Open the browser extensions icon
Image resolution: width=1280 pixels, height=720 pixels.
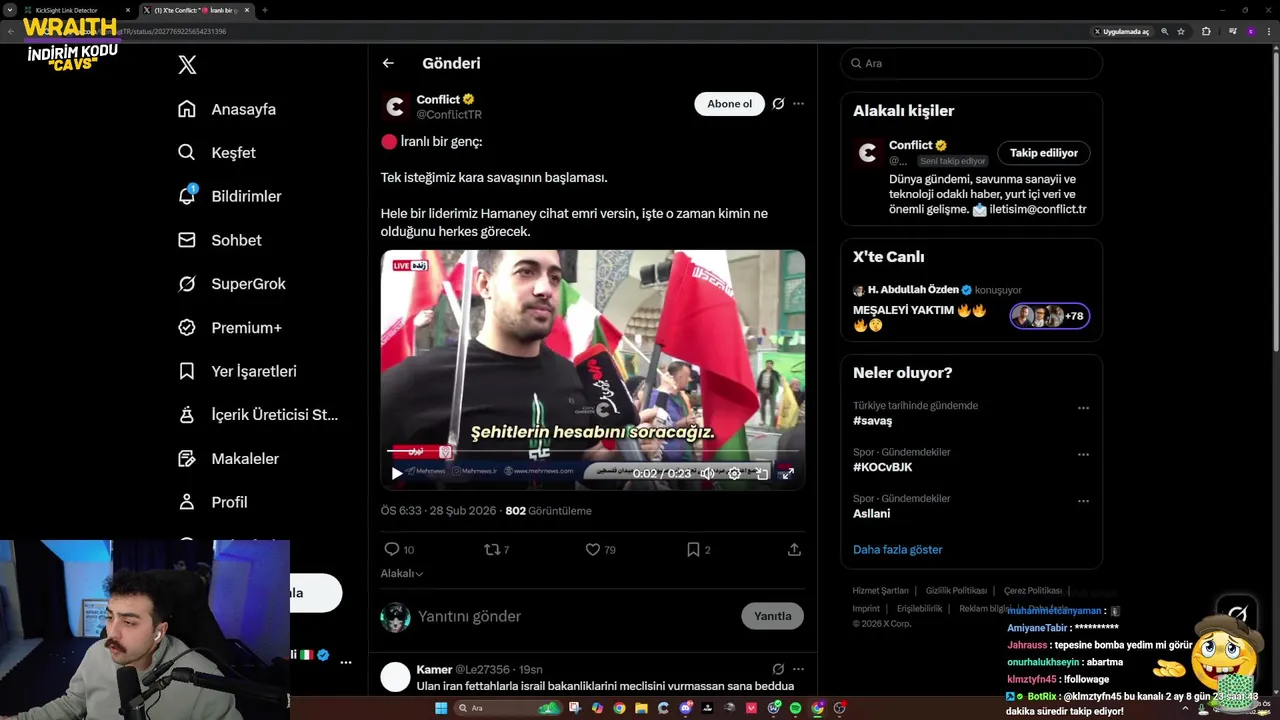coord(1205,31)
